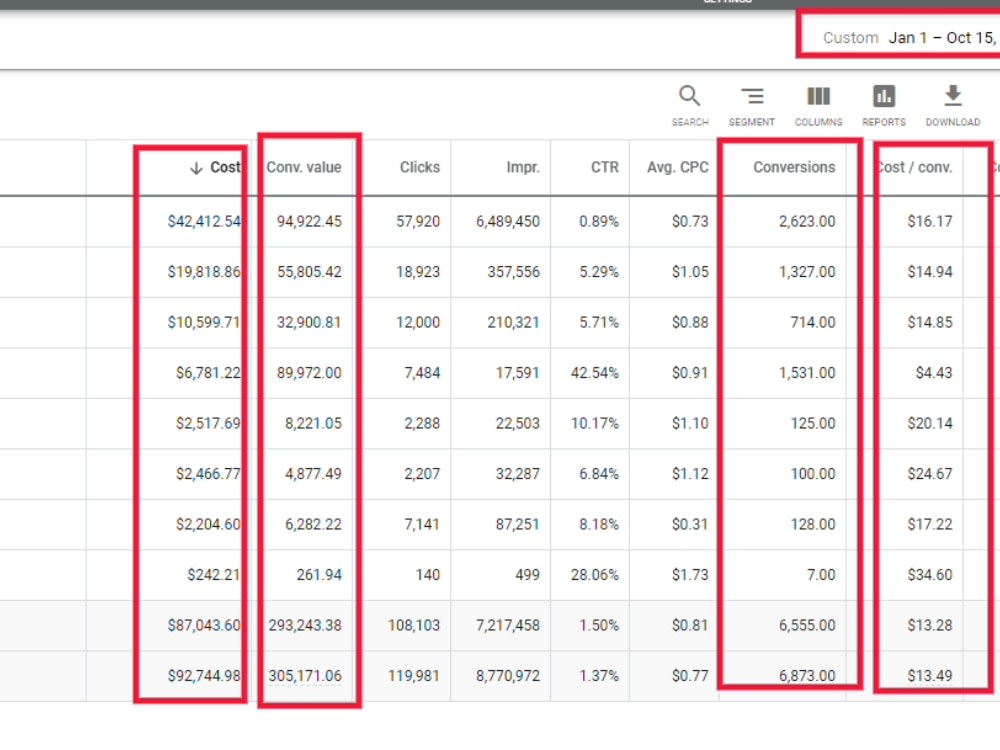
Task: Click conv. value 32,900.81
Action: click(x=309, y=322)
